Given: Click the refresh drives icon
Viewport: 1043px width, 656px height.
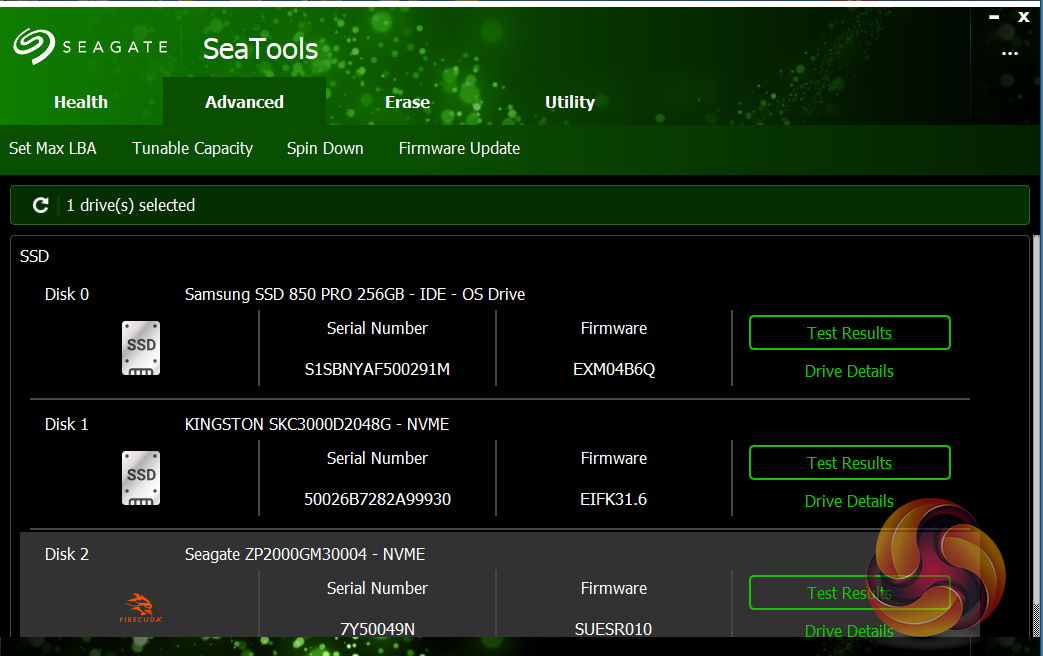Looking at the screenshot, I should (x=41, y=205).
